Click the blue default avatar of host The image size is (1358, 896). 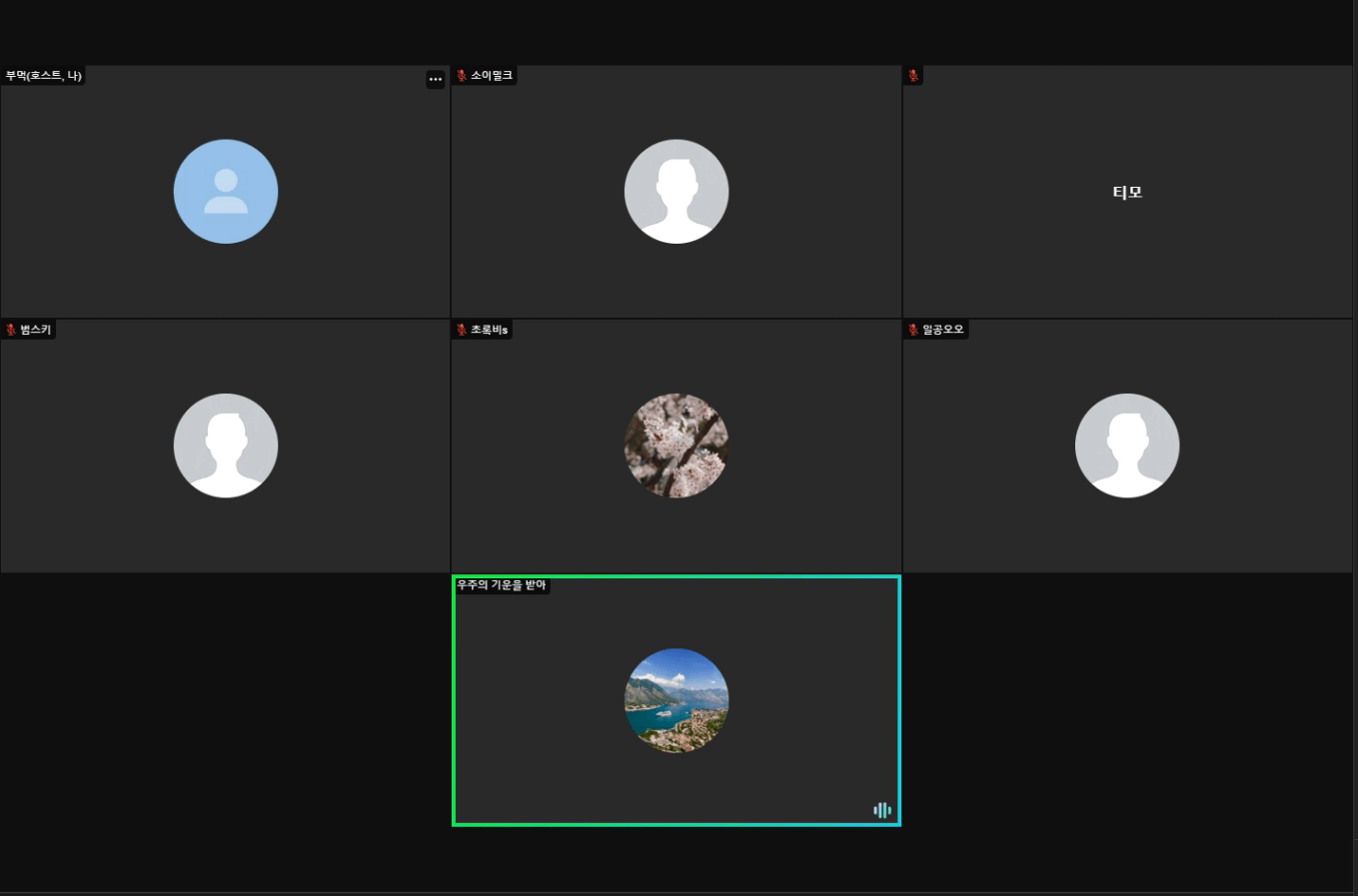[226, 192]
